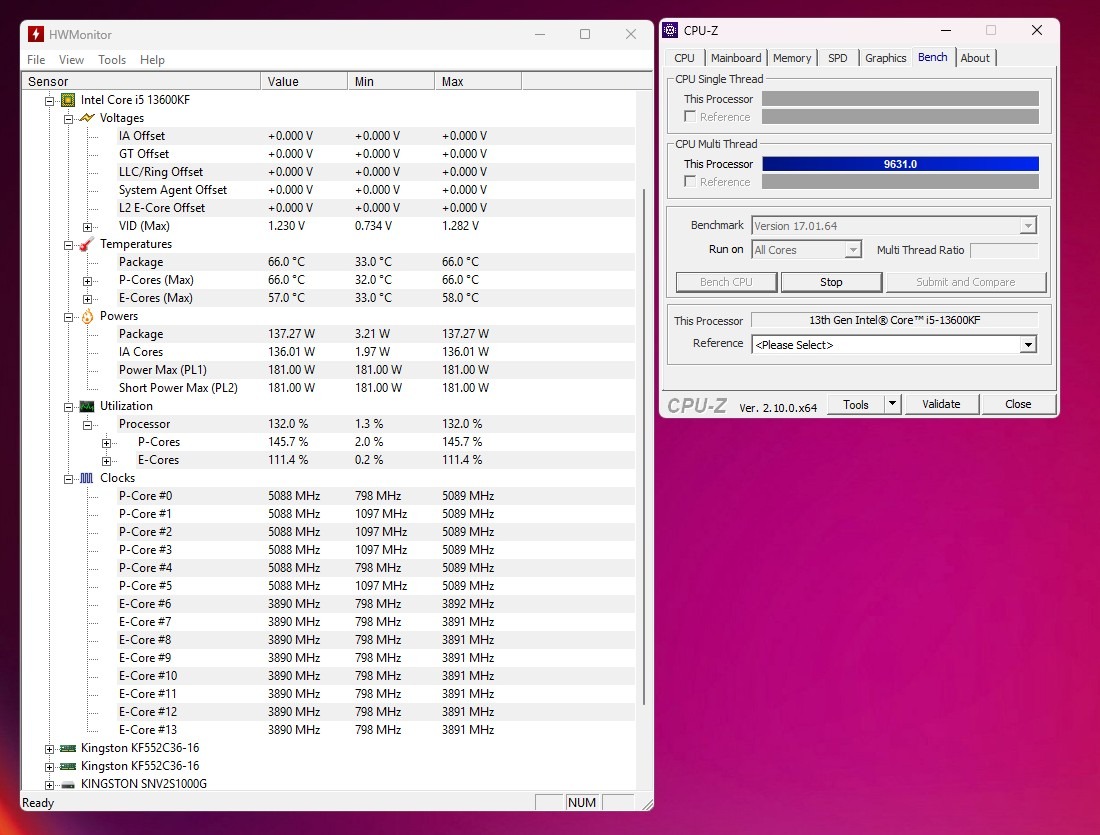This screenshot has height=835, width=1100.
Task: Click second Kingston KF552C36-16 memory module icon
Action: click(68, 766)
